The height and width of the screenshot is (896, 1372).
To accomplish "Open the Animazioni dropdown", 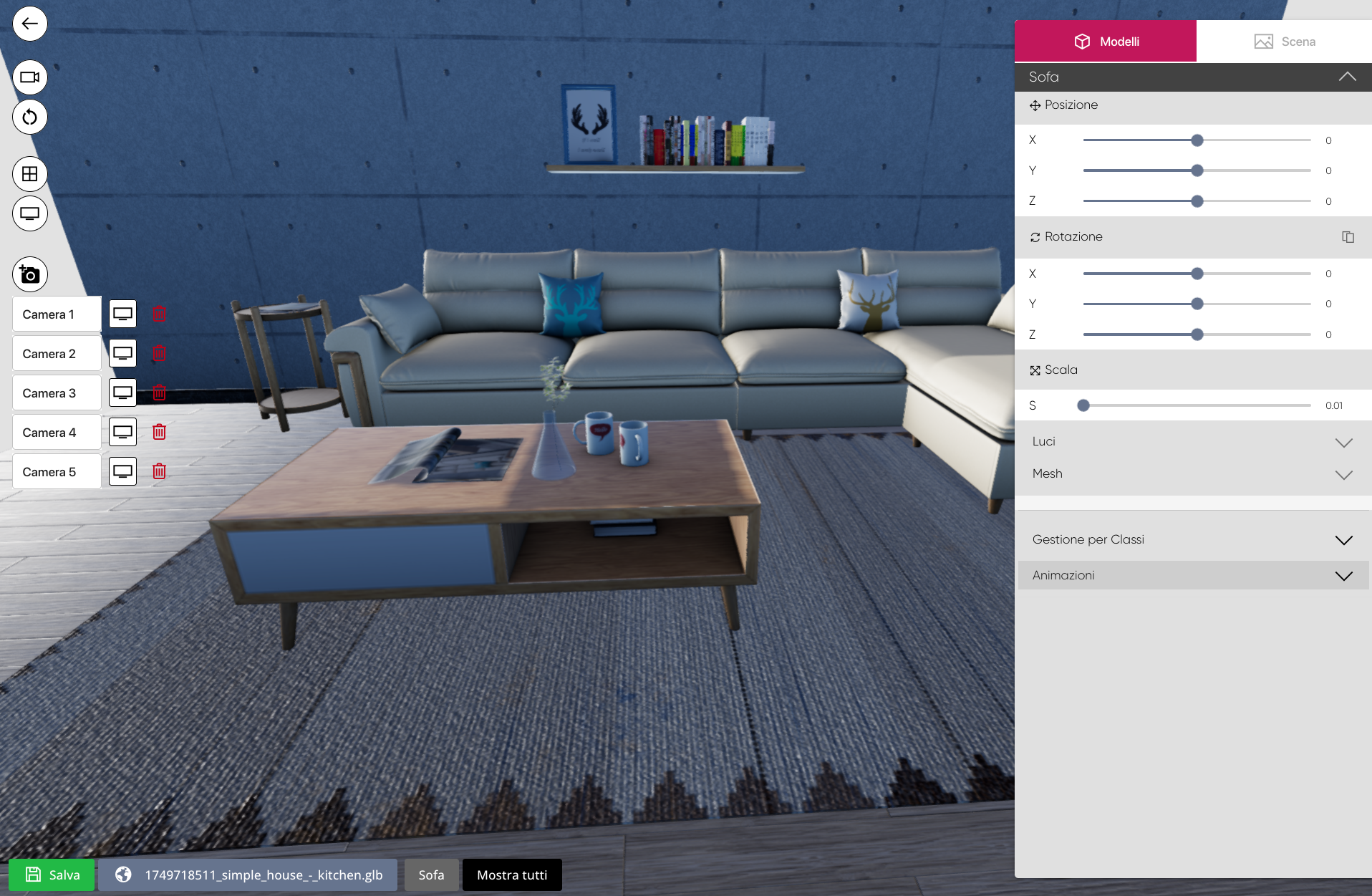I will (1343, 576).
